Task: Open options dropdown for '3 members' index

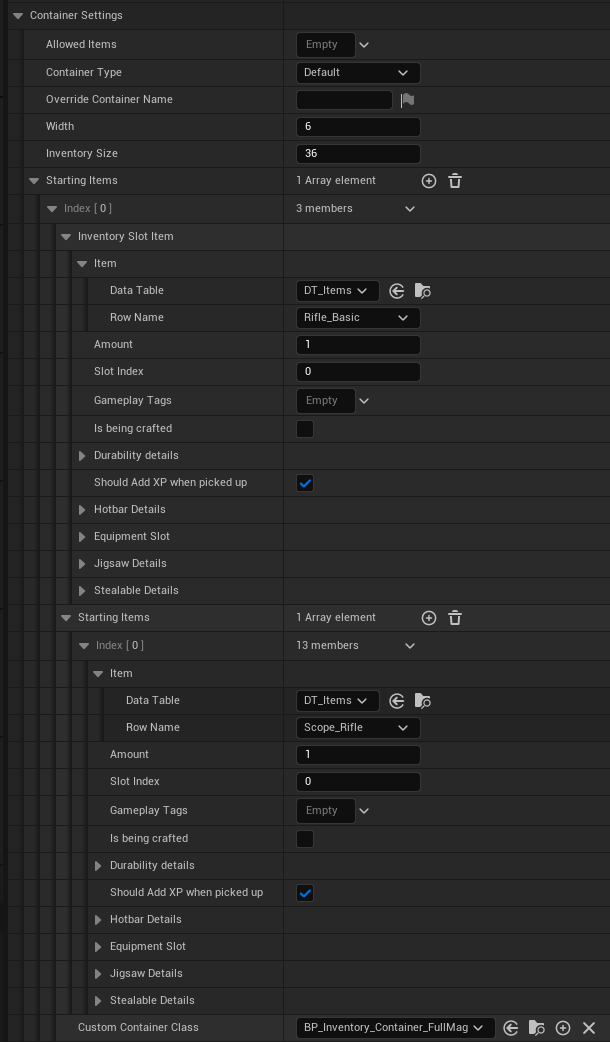Action: click(x=410, y=209)
